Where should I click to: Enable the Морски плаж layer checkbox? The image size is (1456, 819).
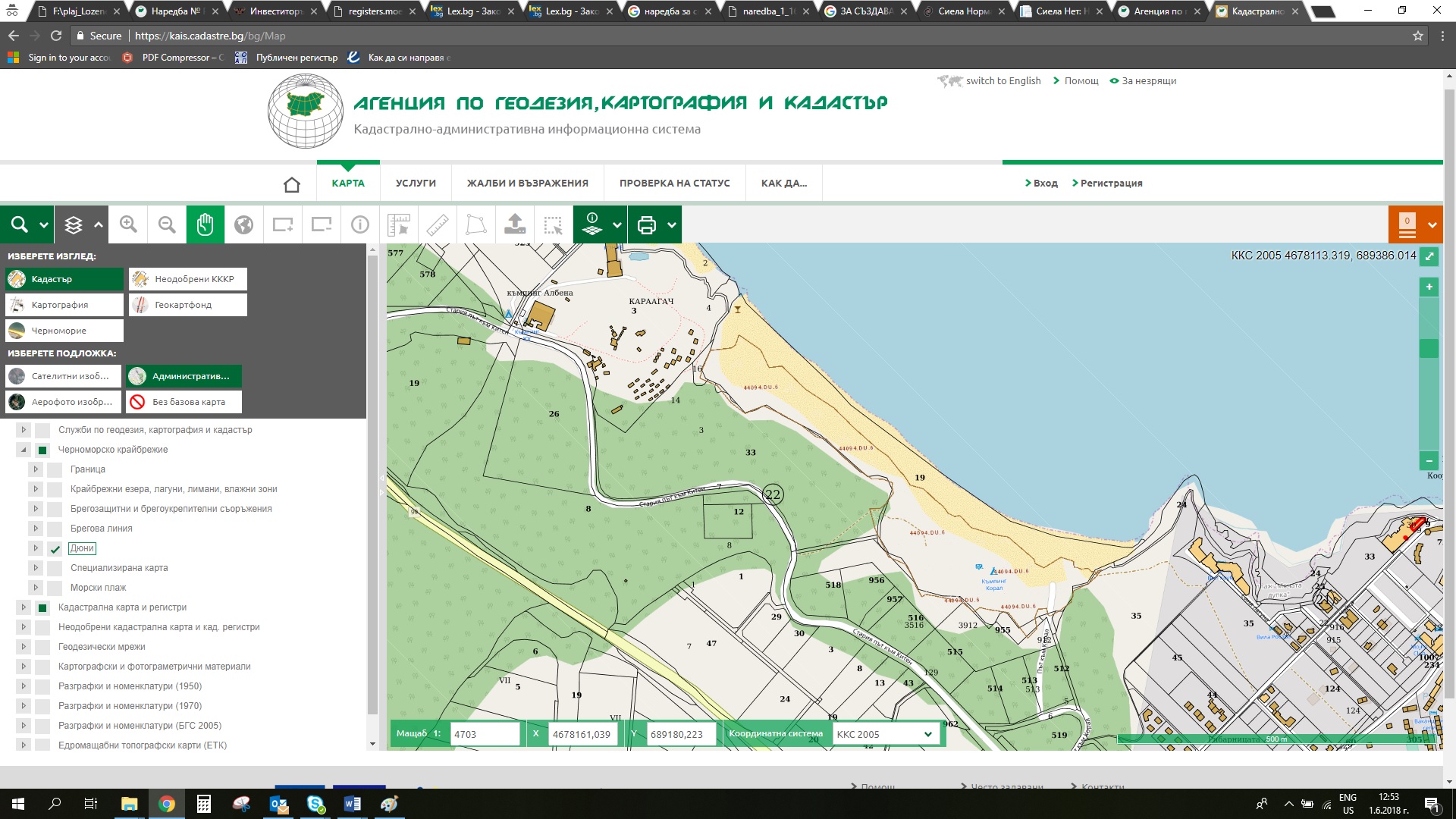(x=55, y=588)
